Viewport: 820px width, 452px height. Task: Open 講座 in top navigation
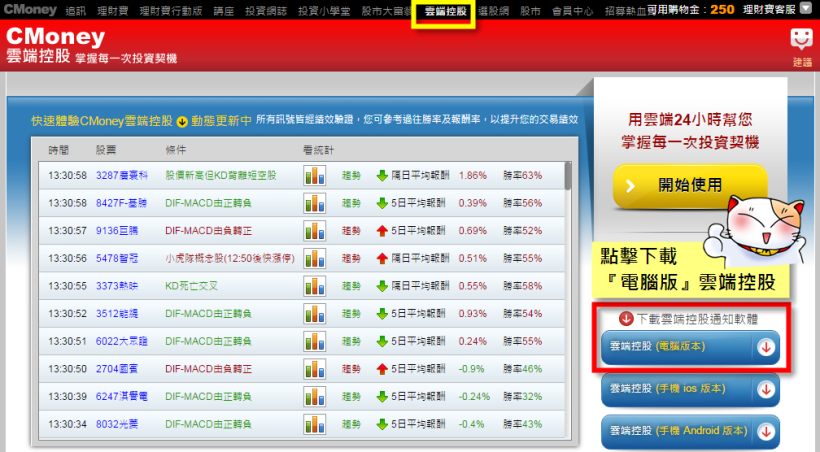pos(224,10)
